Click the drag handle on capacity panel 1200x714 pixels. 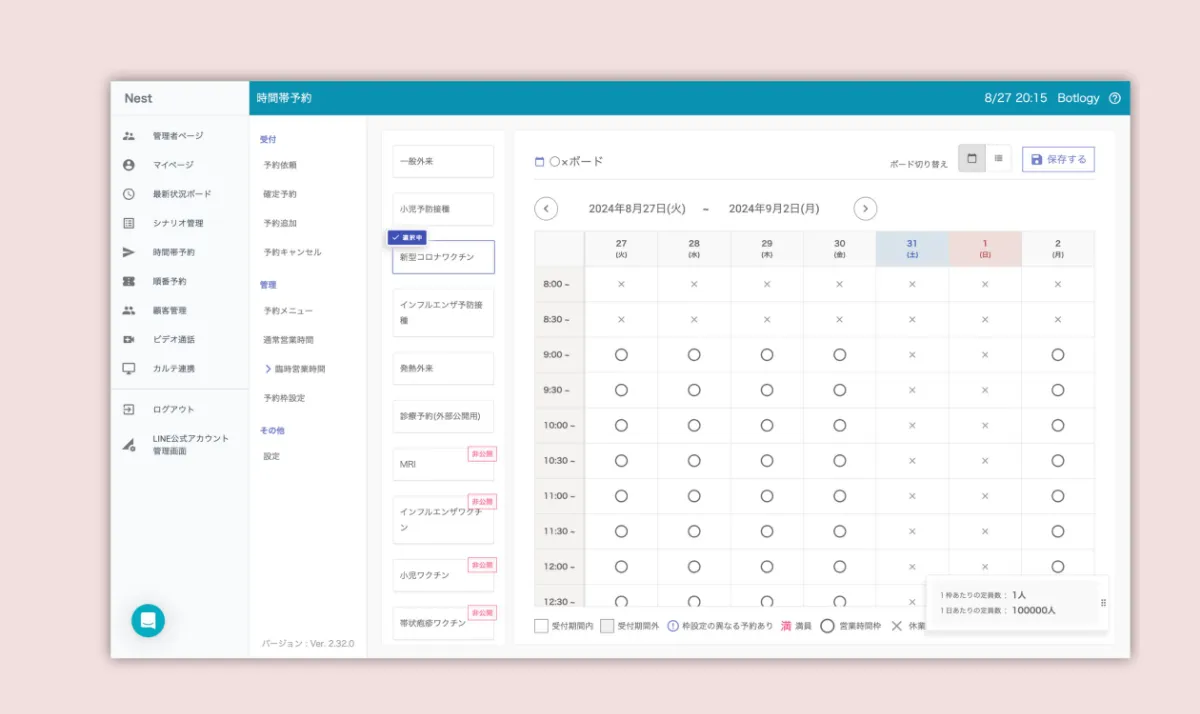tap(1103, 603)
